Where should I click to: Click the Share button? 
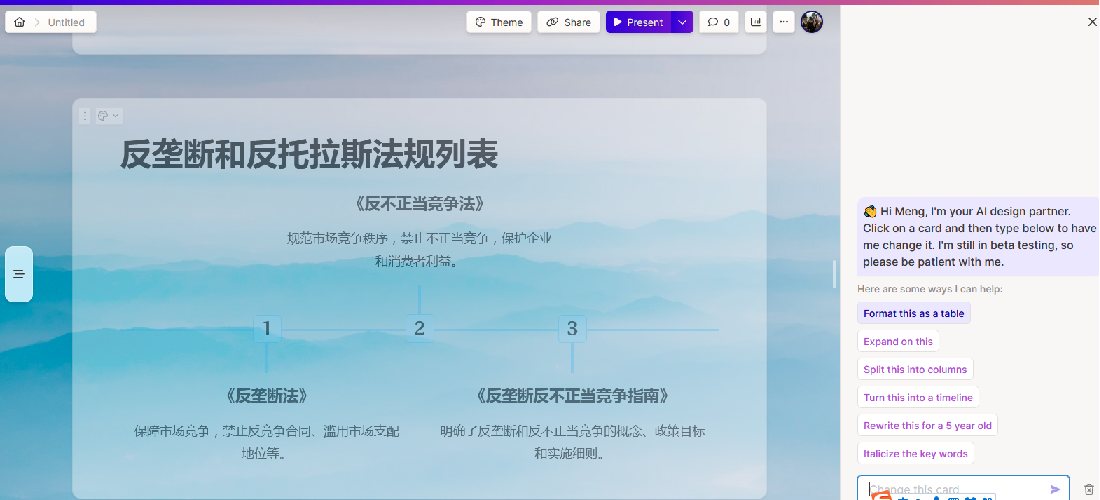[x=569, y=22]
